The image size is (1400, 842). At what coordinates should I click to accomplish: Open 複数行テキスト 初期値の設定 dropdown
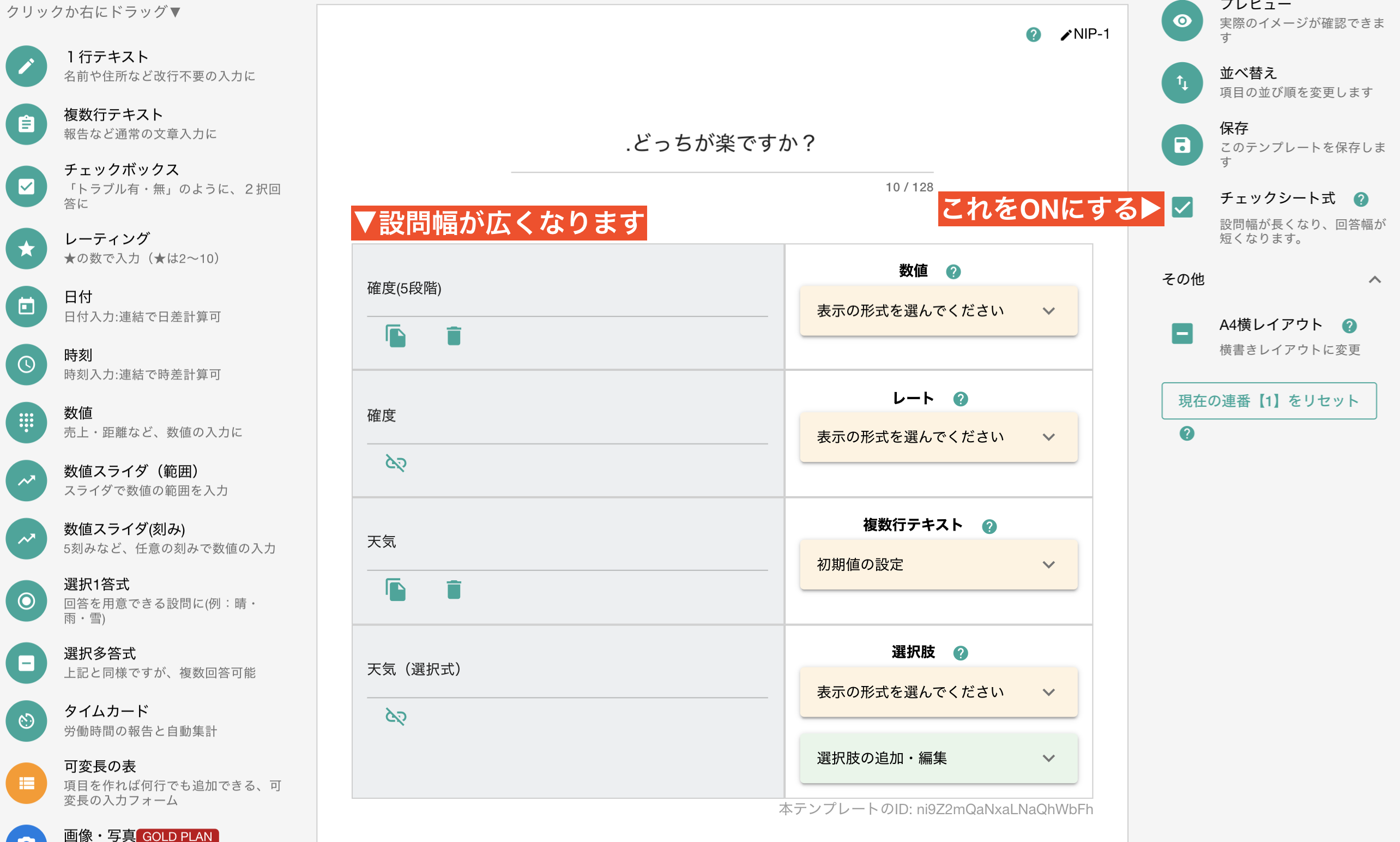point(938,564)
